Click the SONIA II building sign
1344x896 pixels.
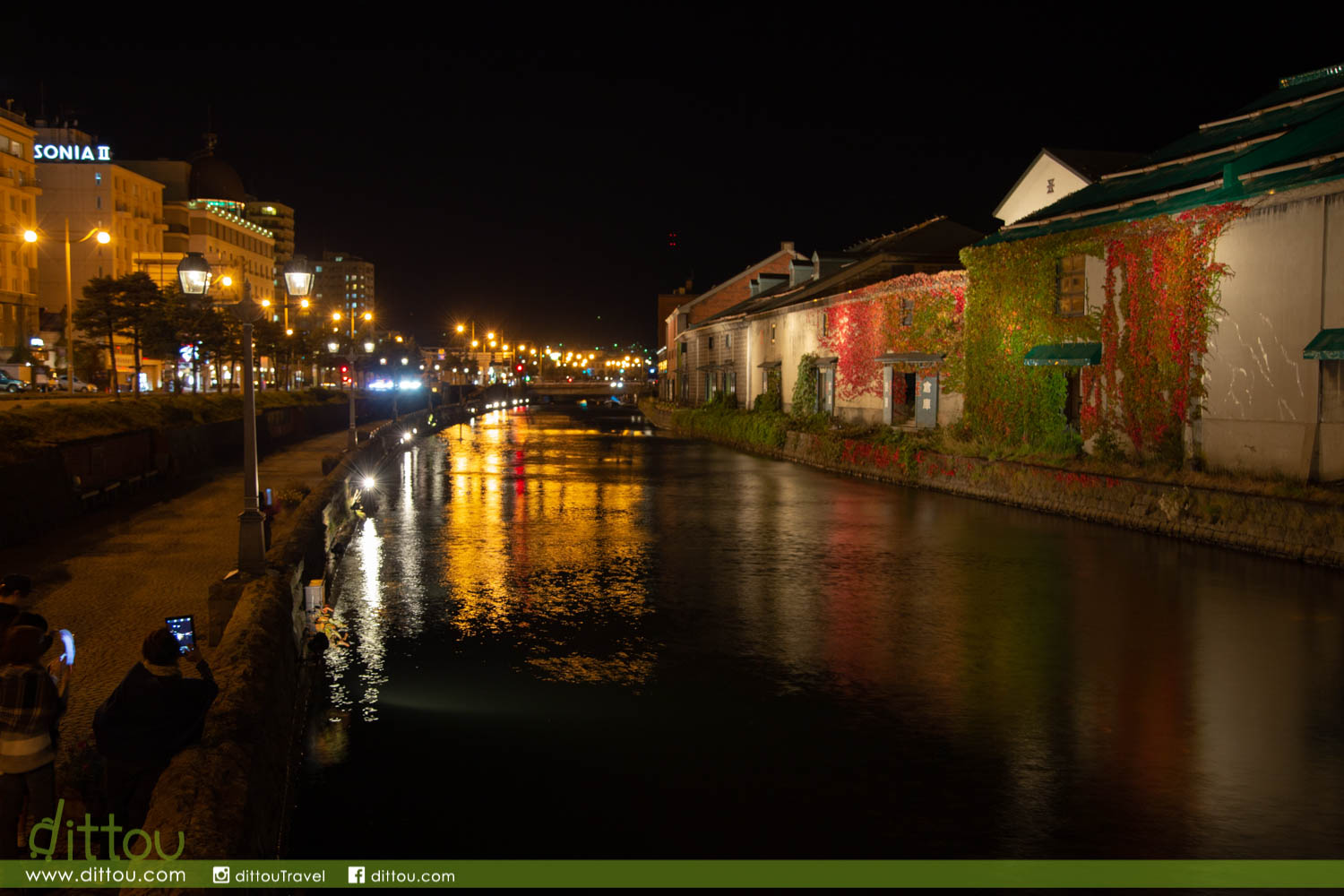(72, 152)
